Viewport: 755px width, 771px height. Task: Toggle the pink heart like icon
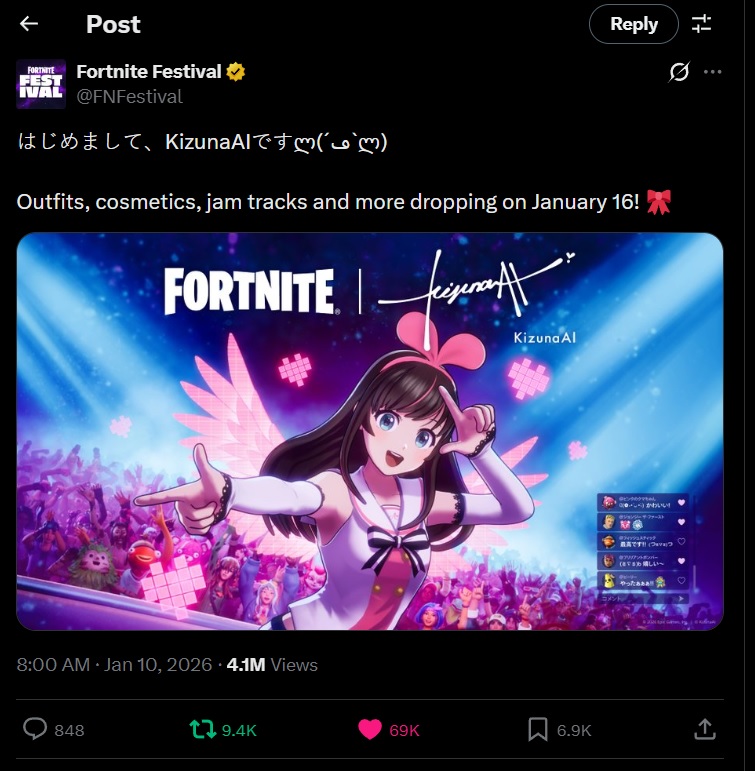click(370, 730)
